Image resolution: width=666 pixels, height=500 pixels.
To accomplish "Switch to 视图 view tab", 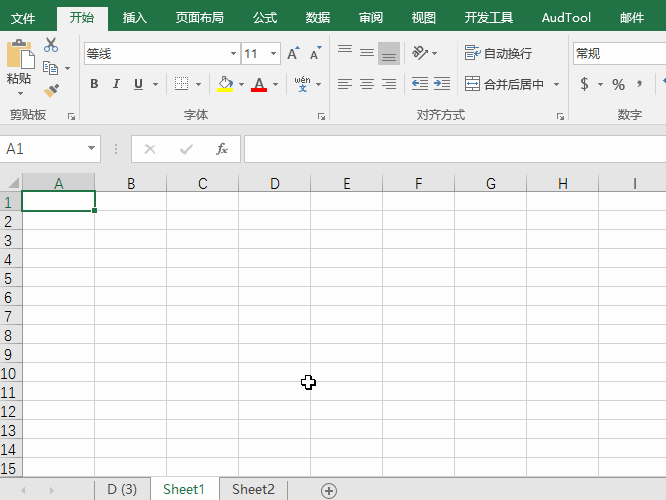I will pyautogui.click(x=423, y=18).
